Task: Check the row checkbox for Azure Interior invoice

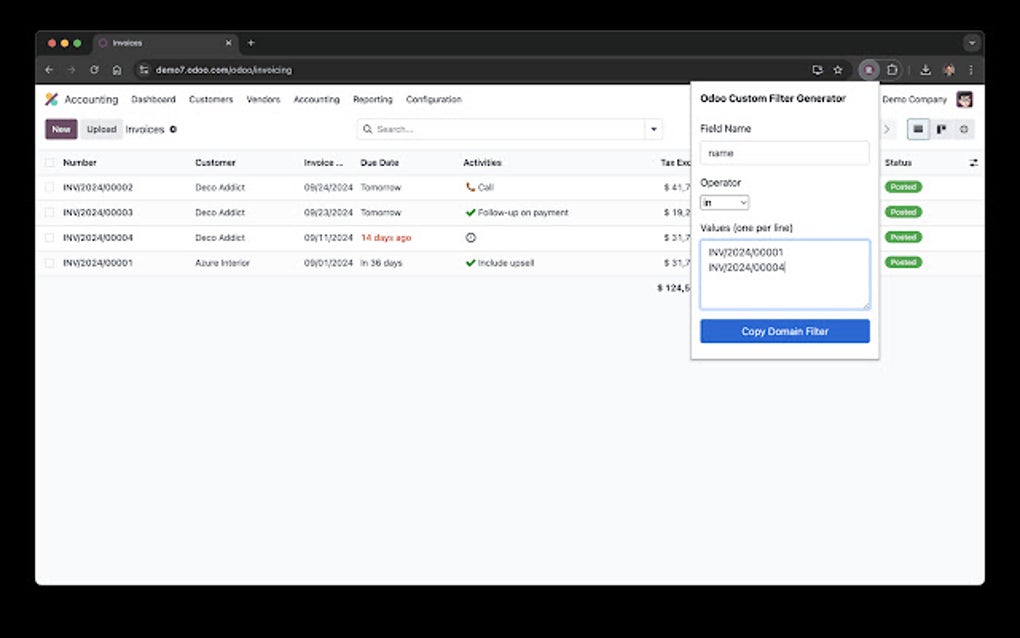Action: tap(50, 262)
